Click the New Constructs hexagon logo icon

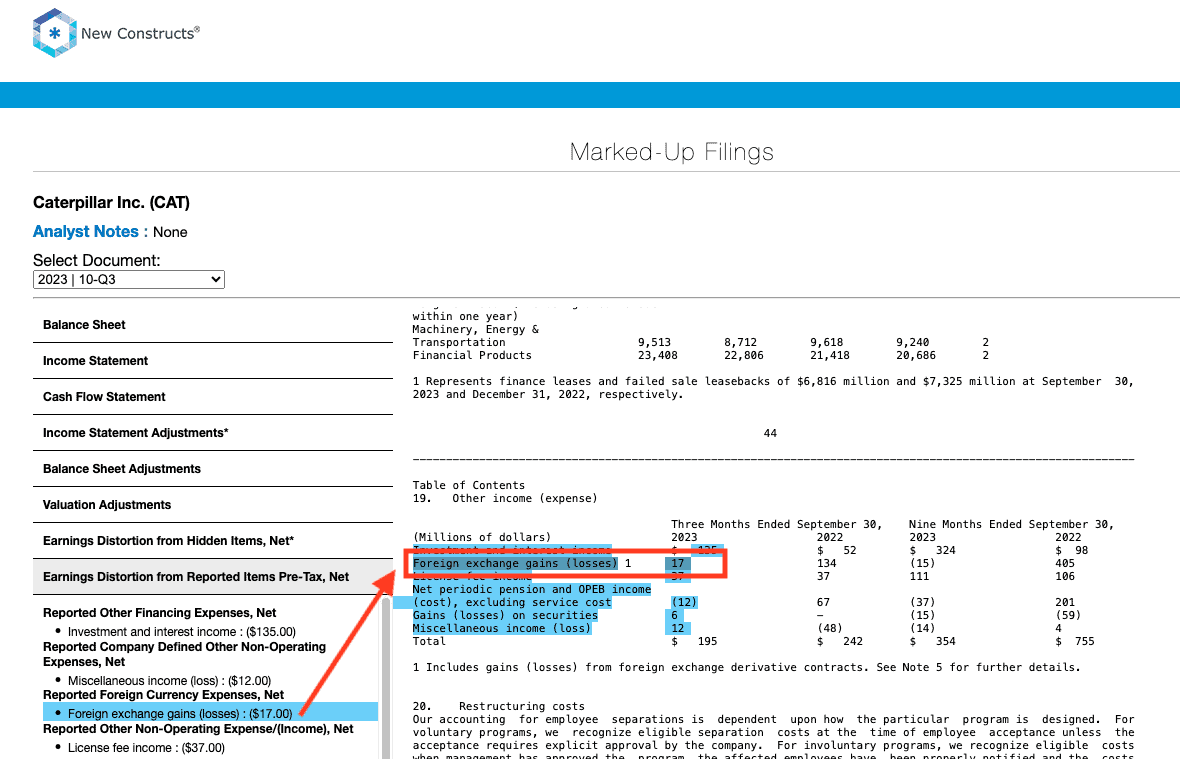54,33
